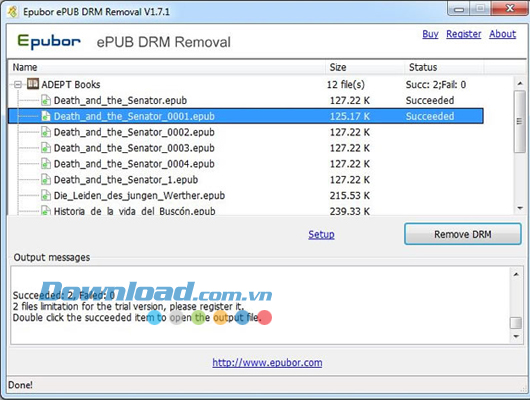Click the 'Succ: 2;Fail: 0' summary cell
Image resolution: width=530 pixels, height=400 pixels.
[x=436, y=85]
